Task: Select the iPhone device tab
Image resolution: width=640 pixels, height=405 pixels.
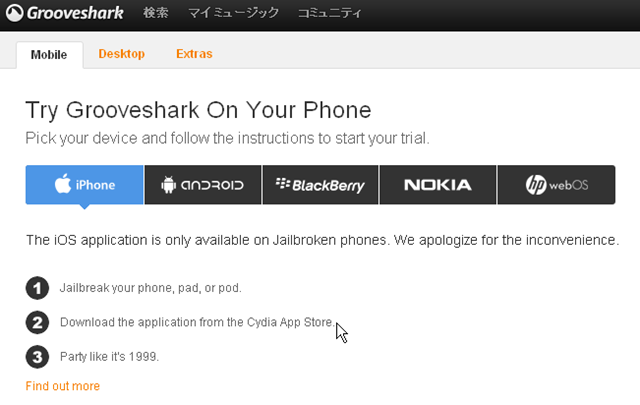Action: [x=84, y=185]
